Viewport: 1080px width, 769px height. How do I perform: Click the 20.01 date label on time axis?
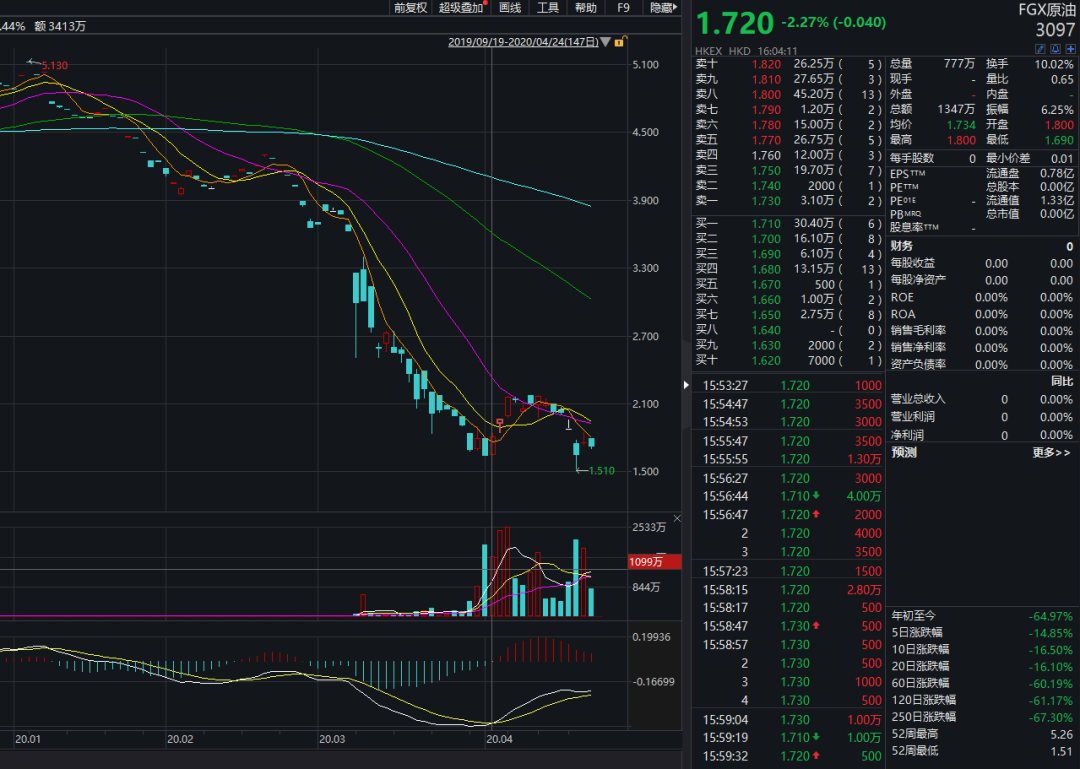28,739
